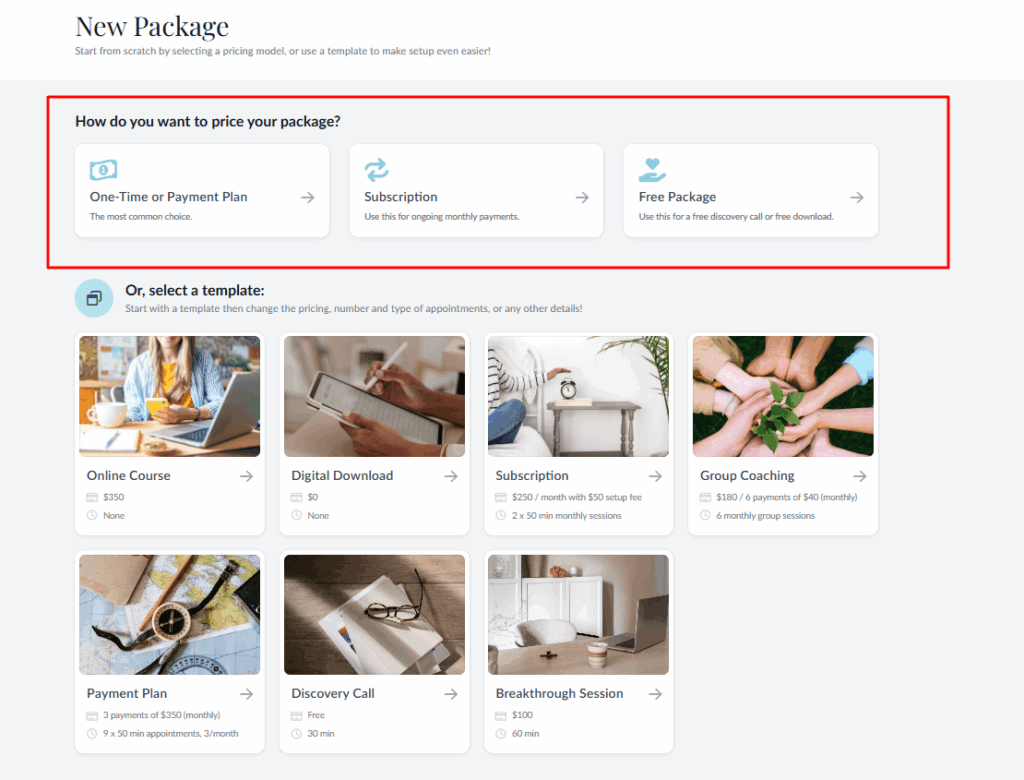This screenshot has height=780, width=1024.
Task: Open the Digital Download template image
Action: [374, 396]
